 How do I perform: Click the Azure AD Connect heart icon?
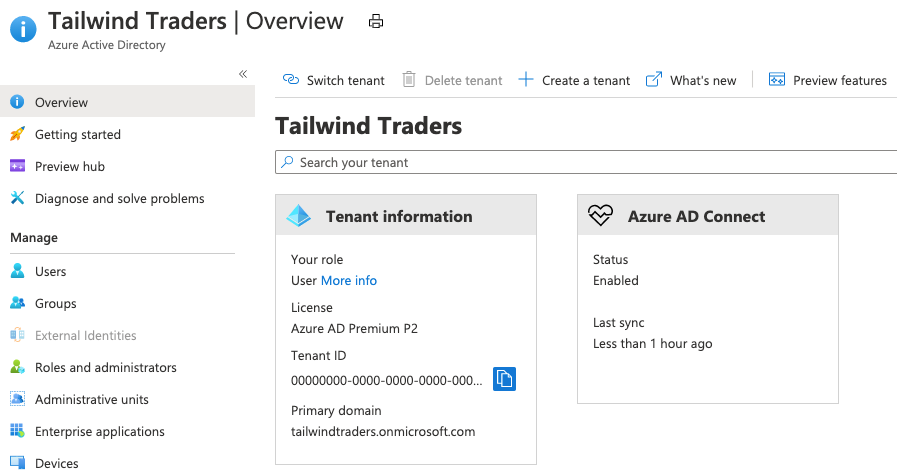(600, 216)
